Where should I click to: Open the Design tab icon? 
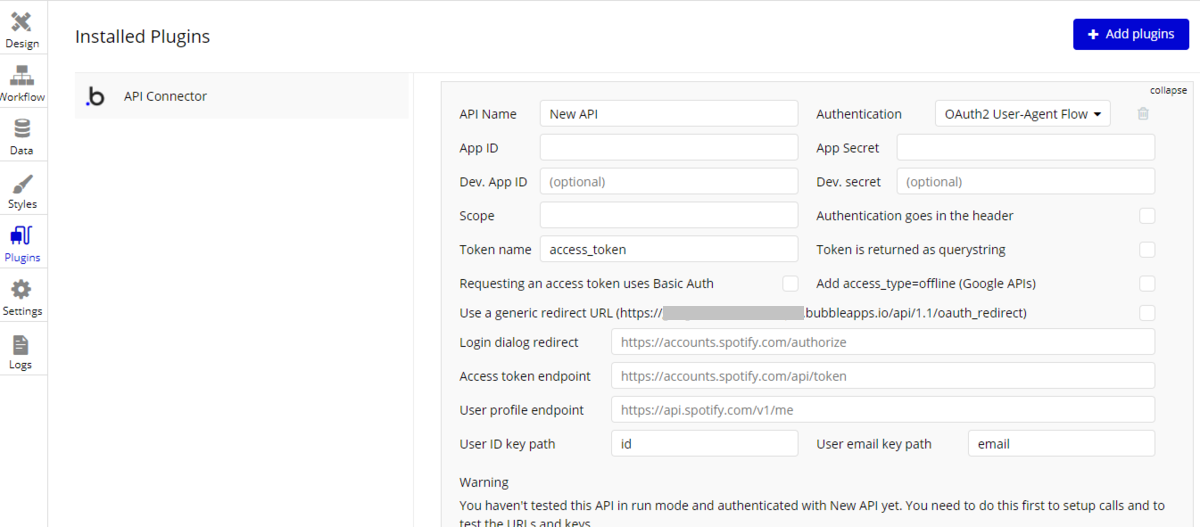coord(21,22)
